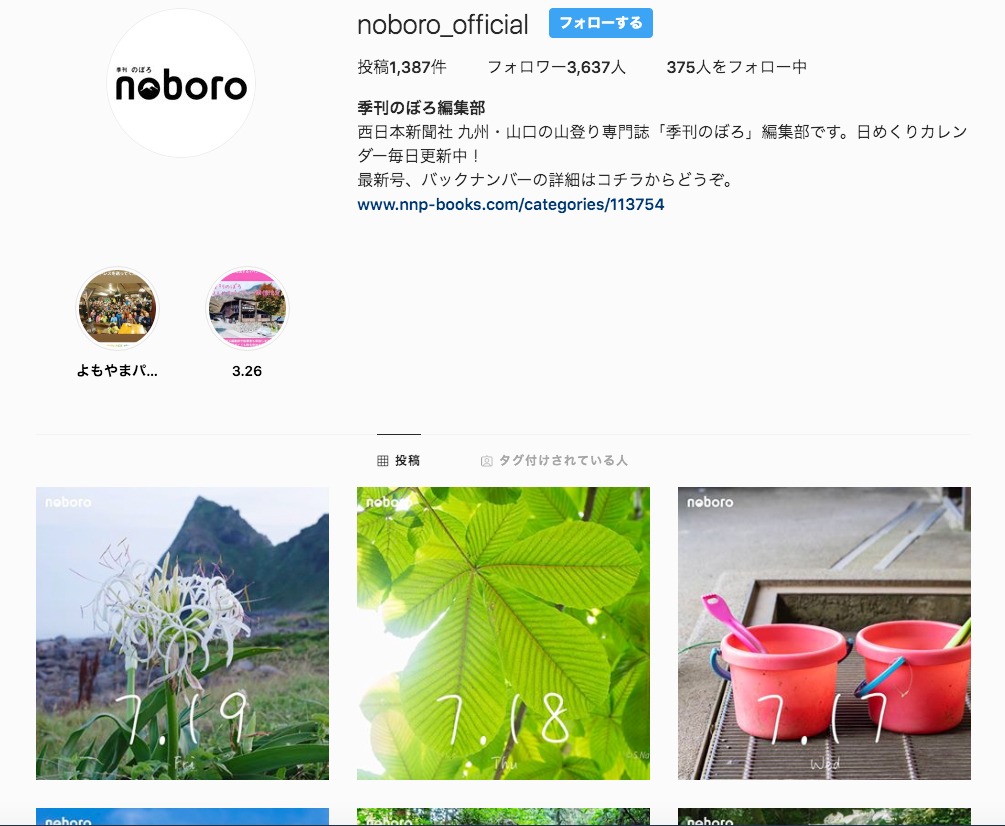Open the partially visible blue-sky post thumbnail
The width and height of the screenshot is (1005, 826).
click(x=183, y=816)
